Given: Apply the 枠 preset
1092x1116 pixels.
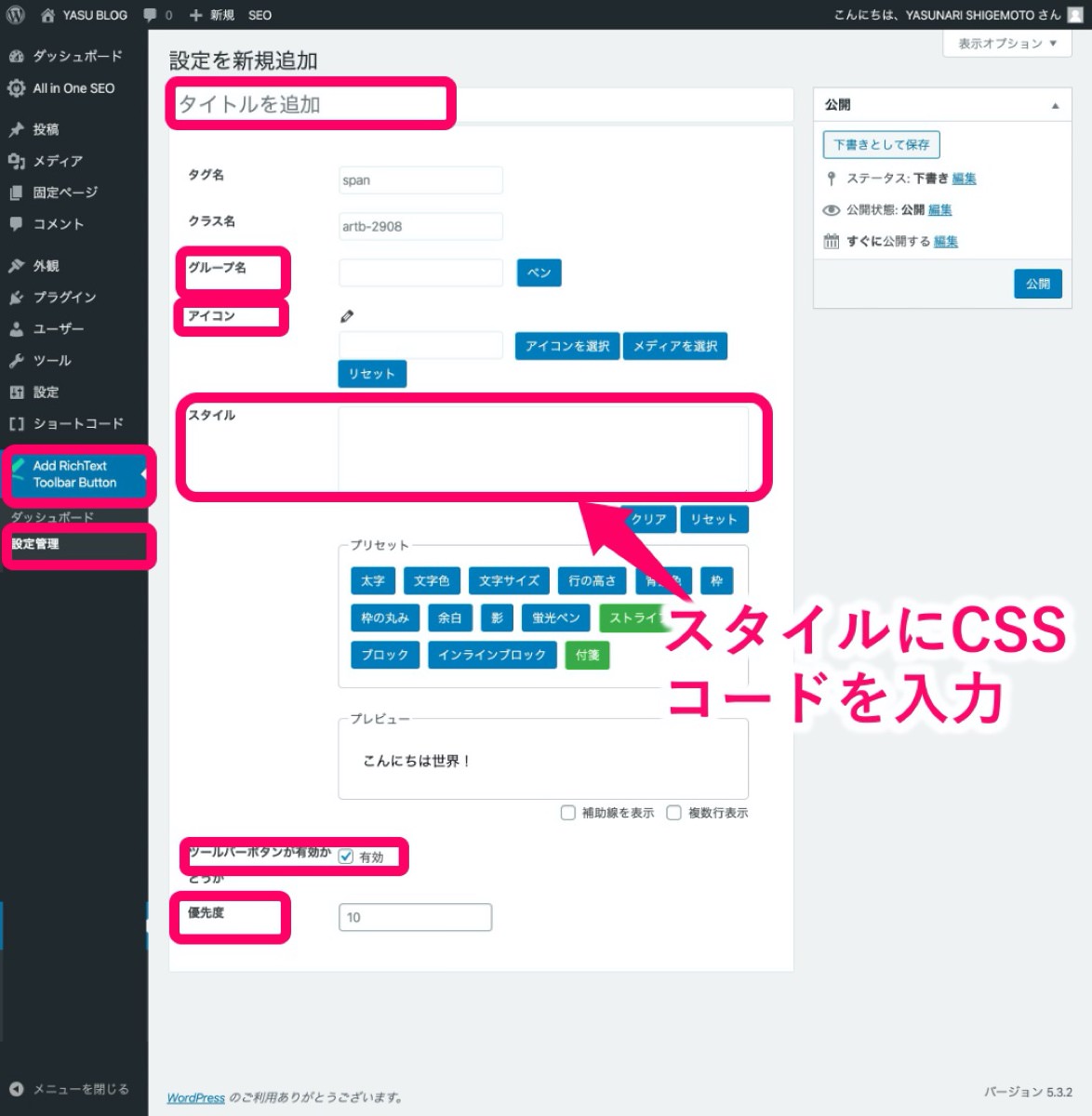Looking at the screenshot, I should pos(716,580).
